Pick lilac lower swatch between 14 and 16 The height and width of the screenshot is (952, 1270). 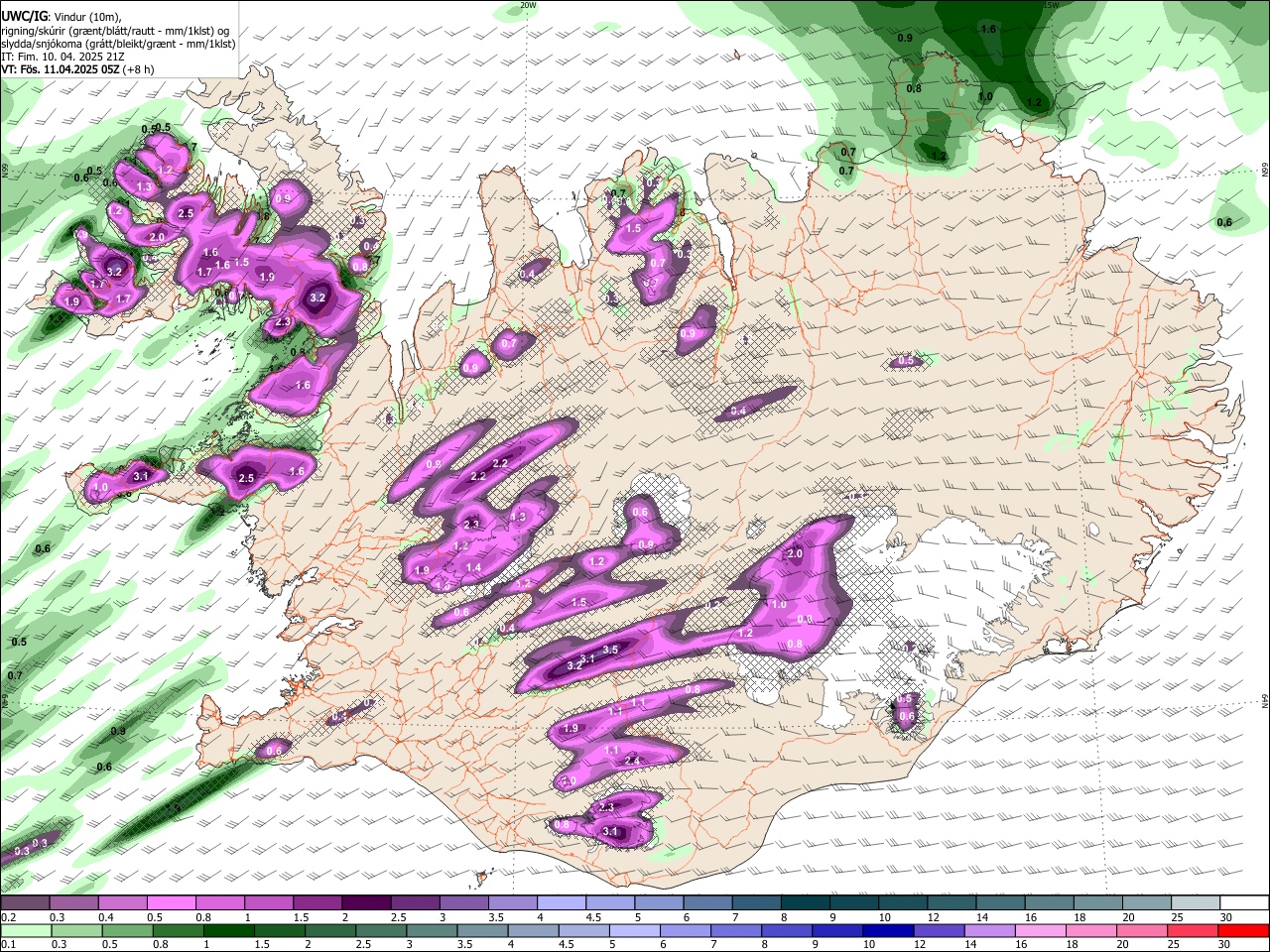(x=989, y=930)
